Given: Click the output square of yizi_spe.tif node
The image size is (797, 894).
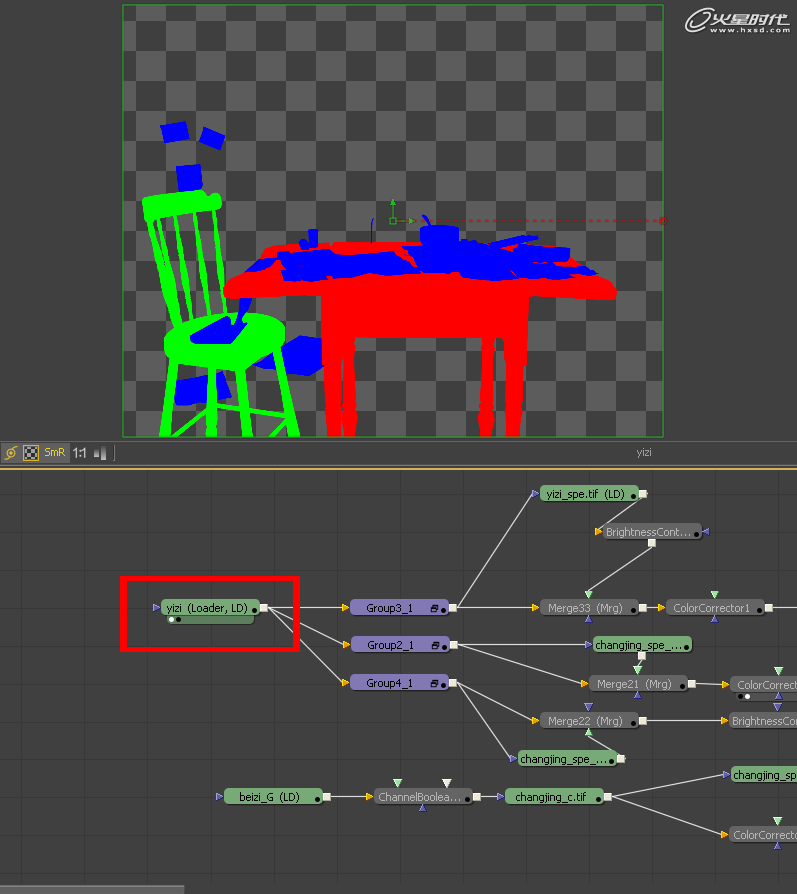Looking at the screenshot, I should 643,494.
